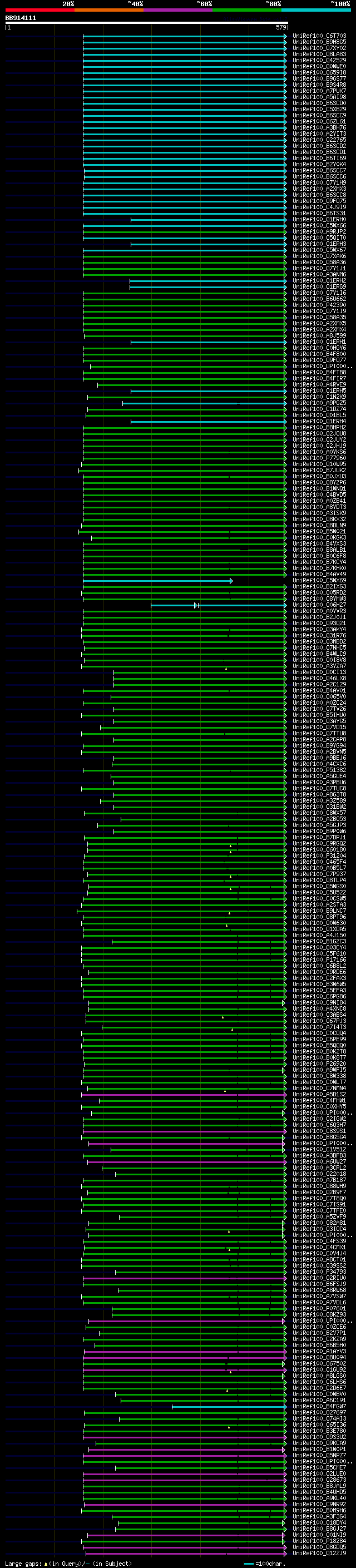Viewport: 356px width, 1568px height.
Task: Select the UniRef100_B2IXG3 label
Action: [x=319, y=587]
